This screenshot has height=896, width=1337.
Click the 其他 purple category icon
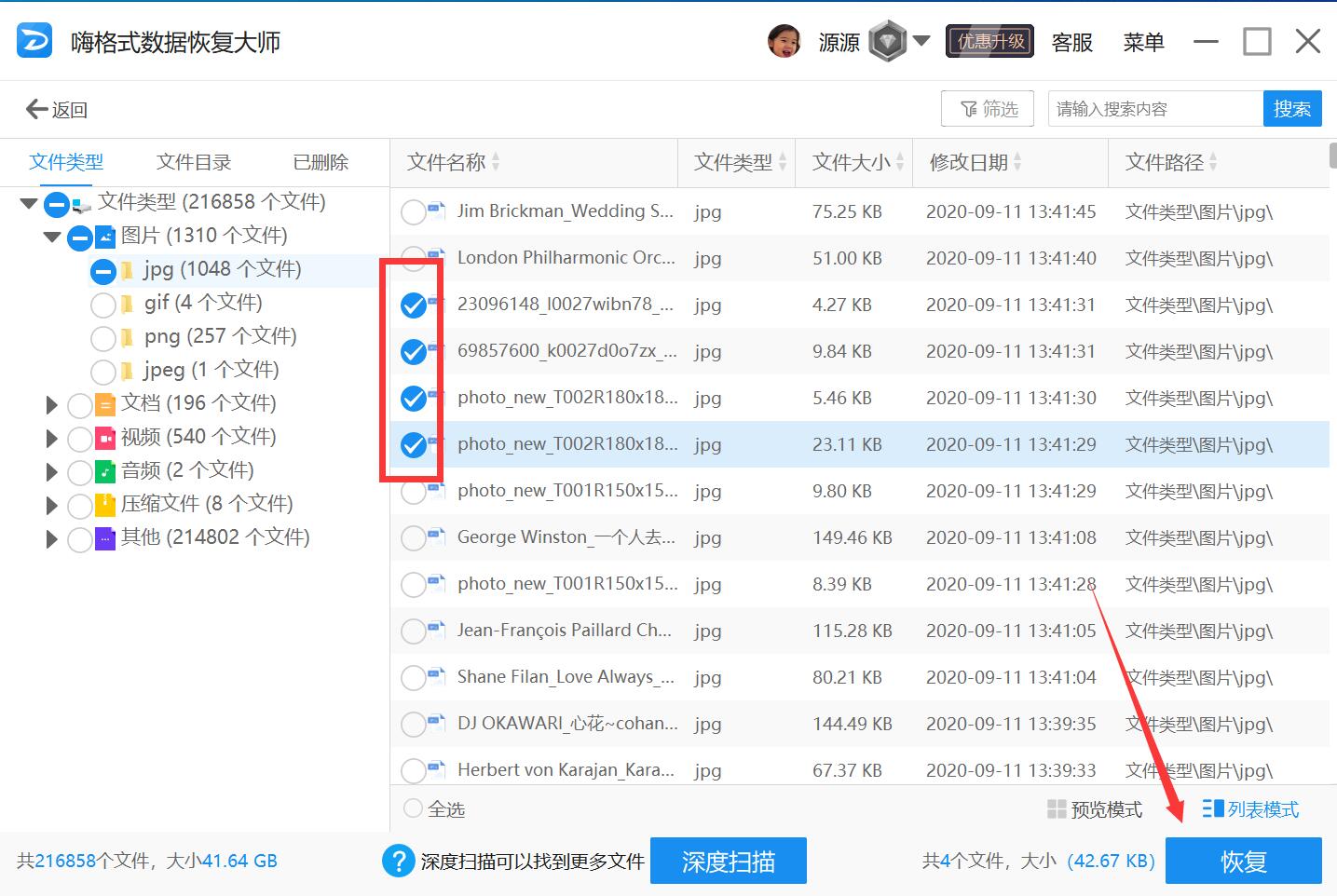click(105, 538)
